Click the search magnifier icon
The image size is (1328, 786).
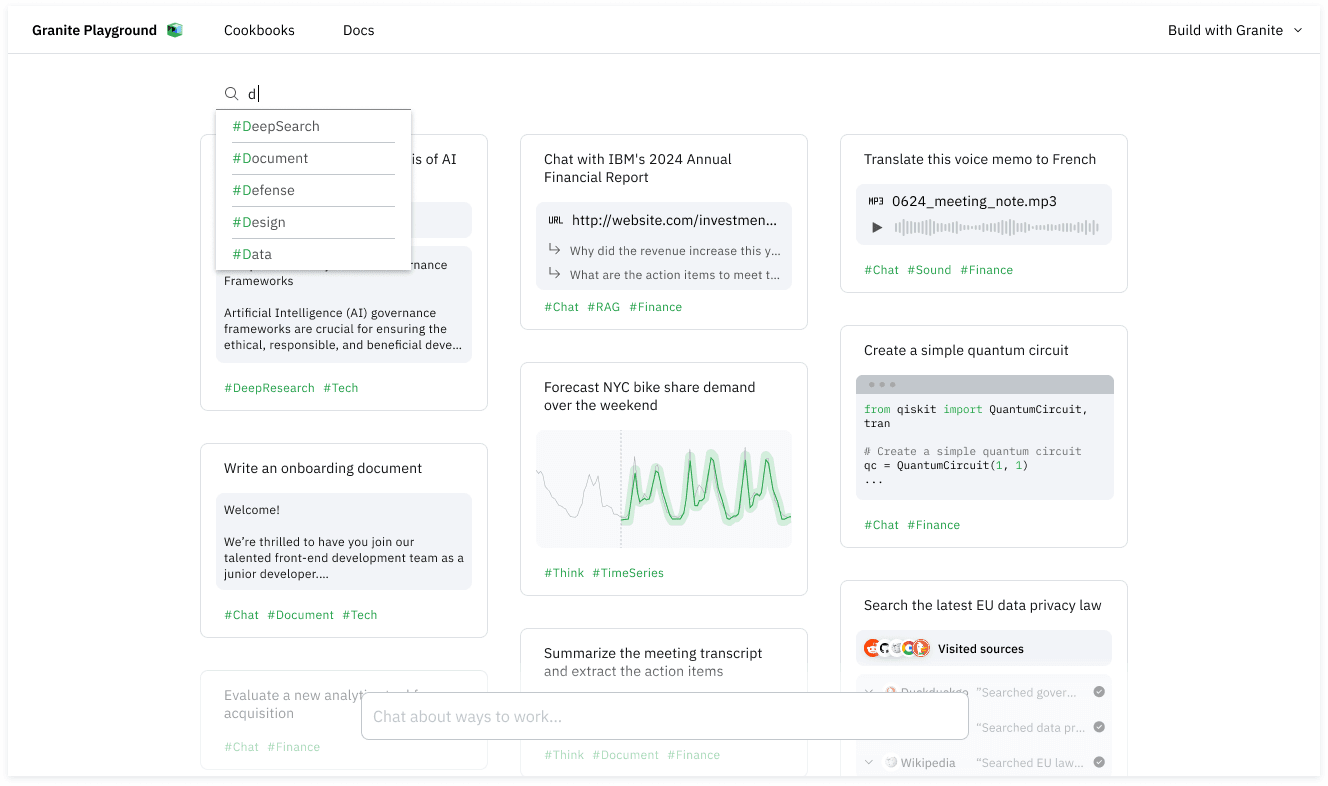pyautogui.click(x=231, y=94)
